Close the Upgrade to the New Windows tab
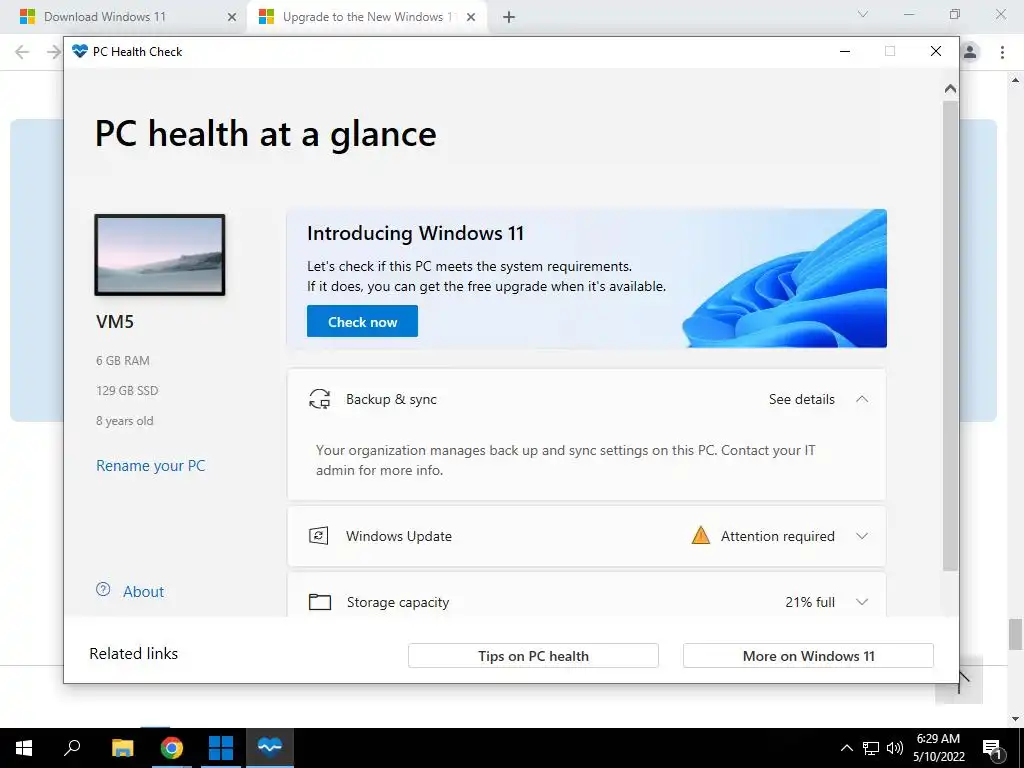 click(471, 18)
